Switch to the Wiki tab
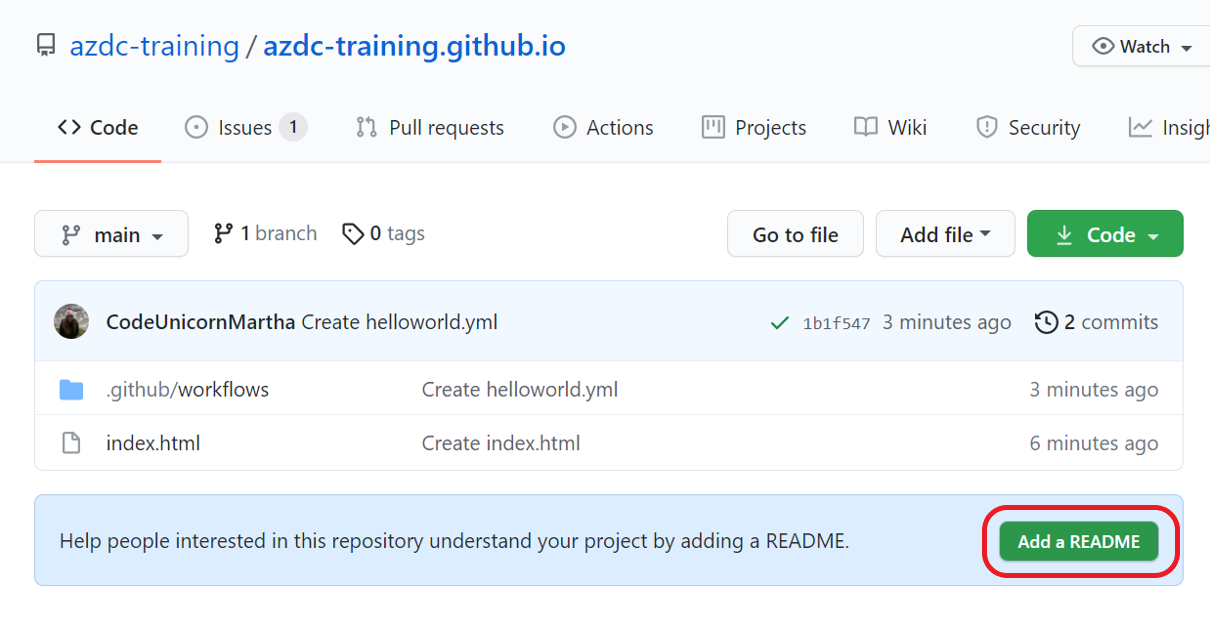 click(889, 127)
